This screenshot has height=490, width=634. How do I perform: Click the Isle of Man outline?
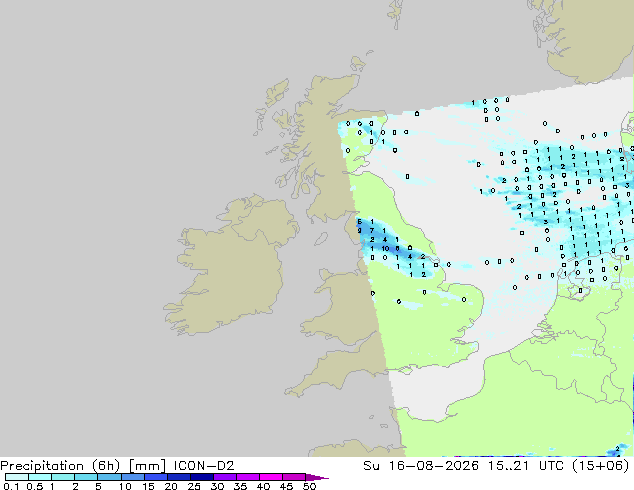click(321, 239)
